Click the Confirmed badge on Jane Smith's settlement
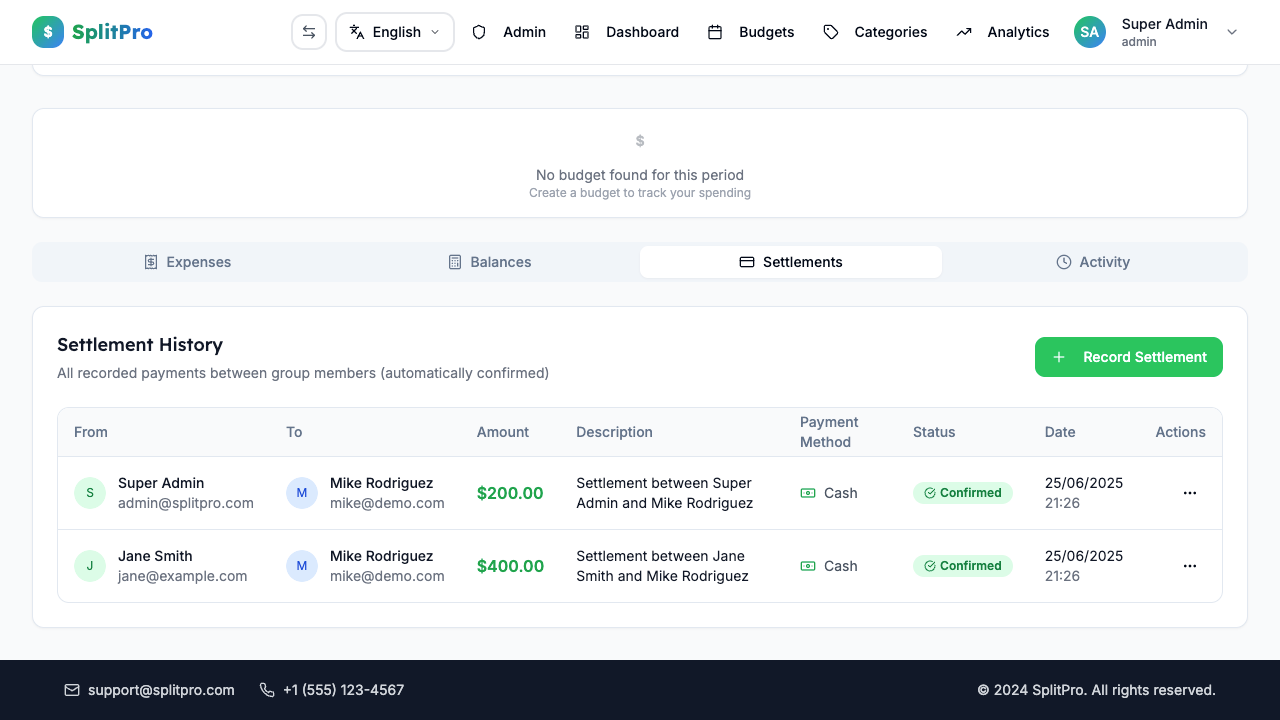1280x720 pixels. [963, 566]
